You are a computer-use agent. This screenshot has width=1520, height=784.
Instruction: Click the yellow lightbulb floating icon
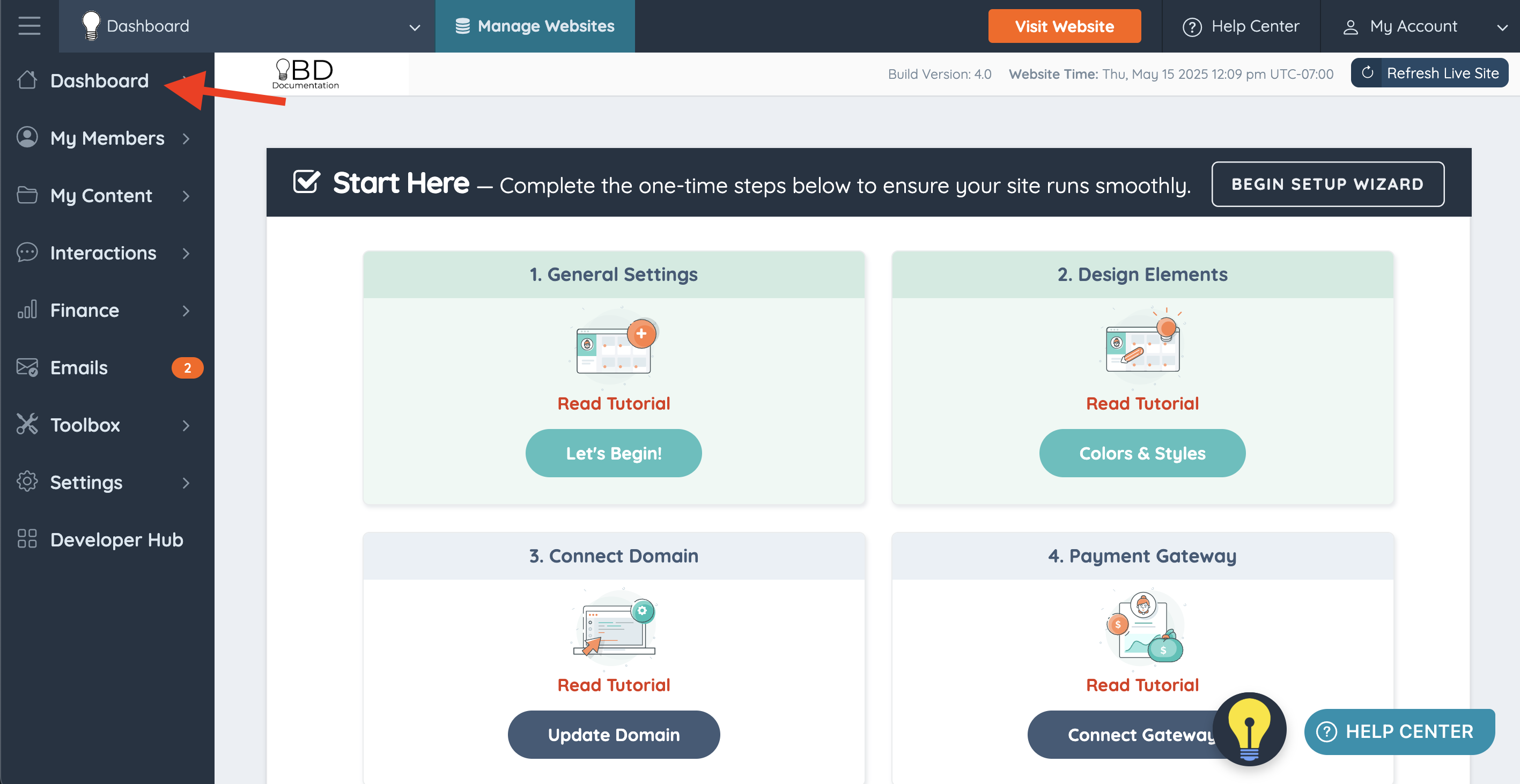(1249, 729)
